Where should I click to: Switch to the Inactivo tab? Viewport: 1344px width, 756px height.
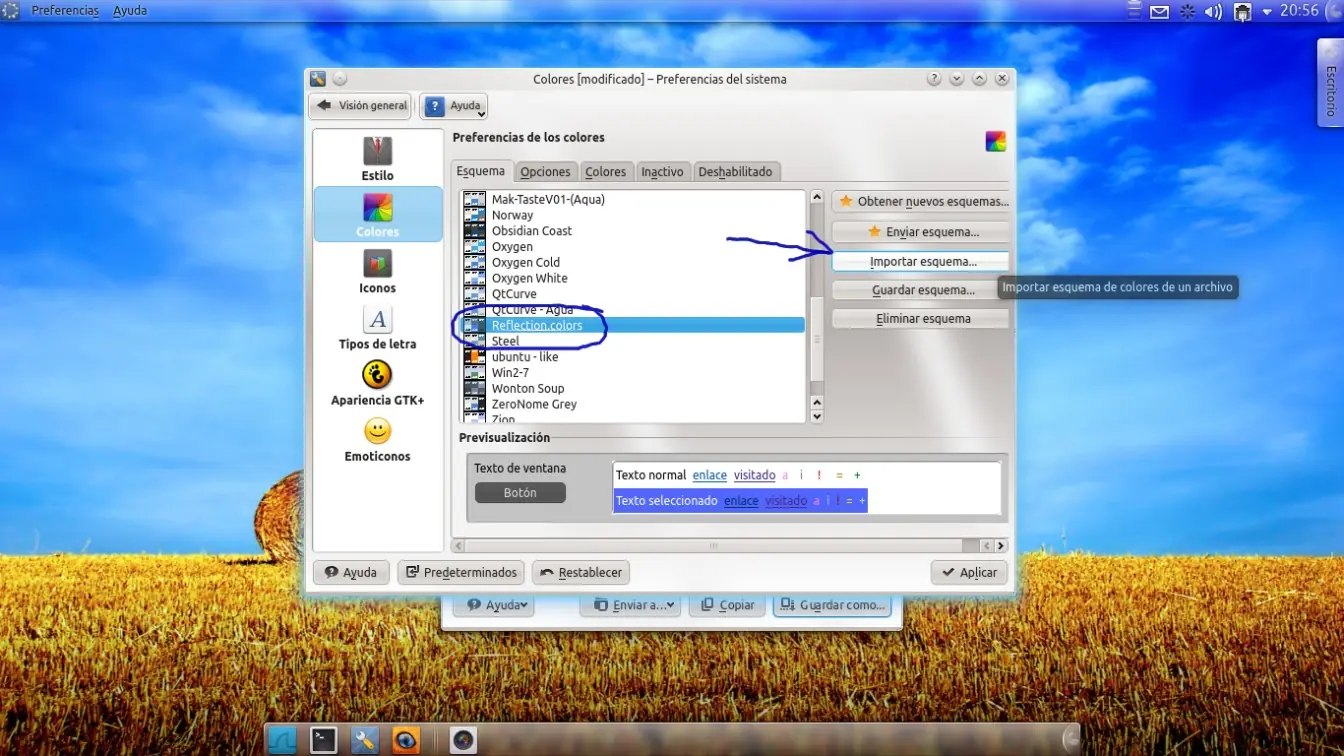point(662,171)
